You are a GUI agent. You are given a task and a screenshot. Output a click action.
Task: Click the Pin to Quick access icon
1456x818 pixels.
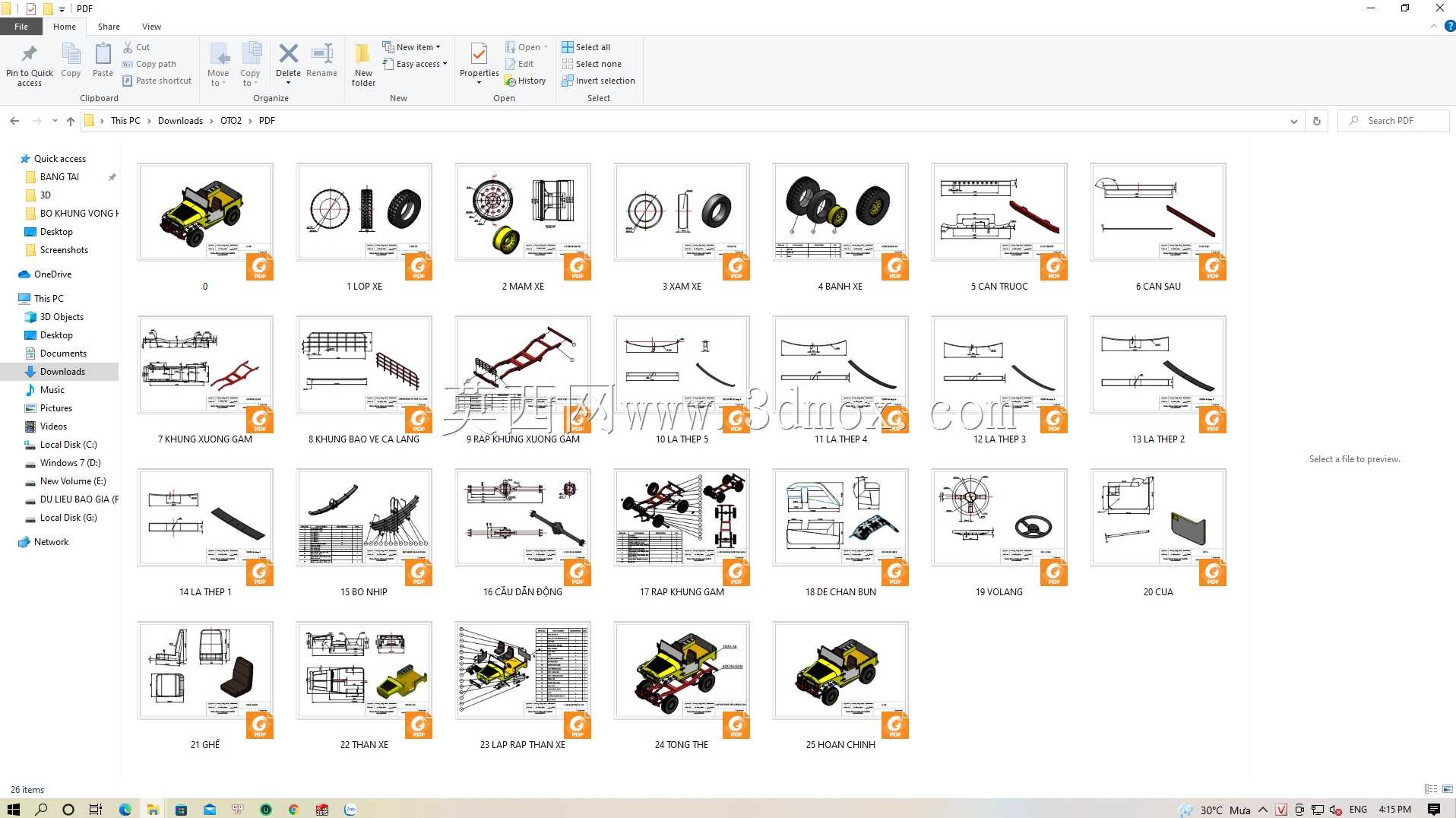click(x=30, y=54)
